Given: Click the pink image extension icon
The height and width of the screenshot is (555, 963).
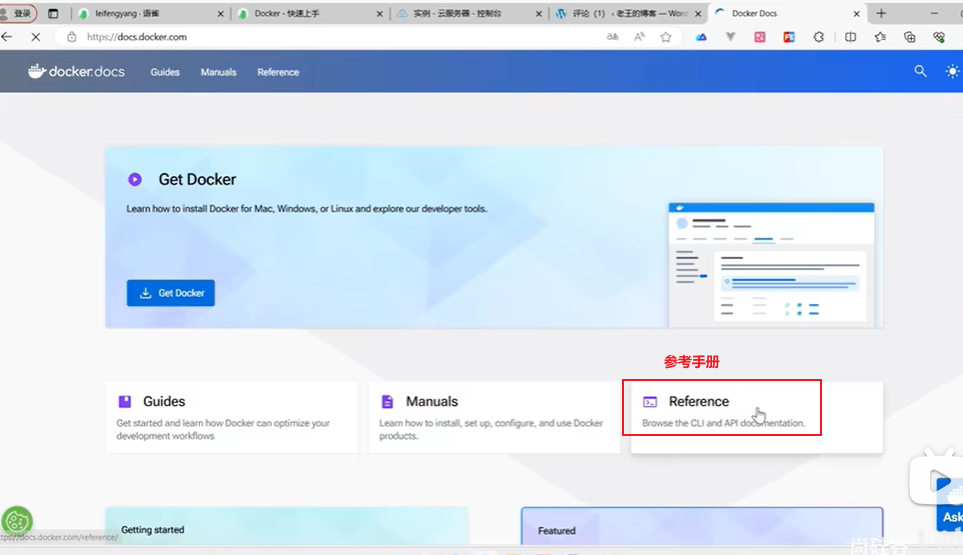Looking at the screenshot, I should point(760,37).
